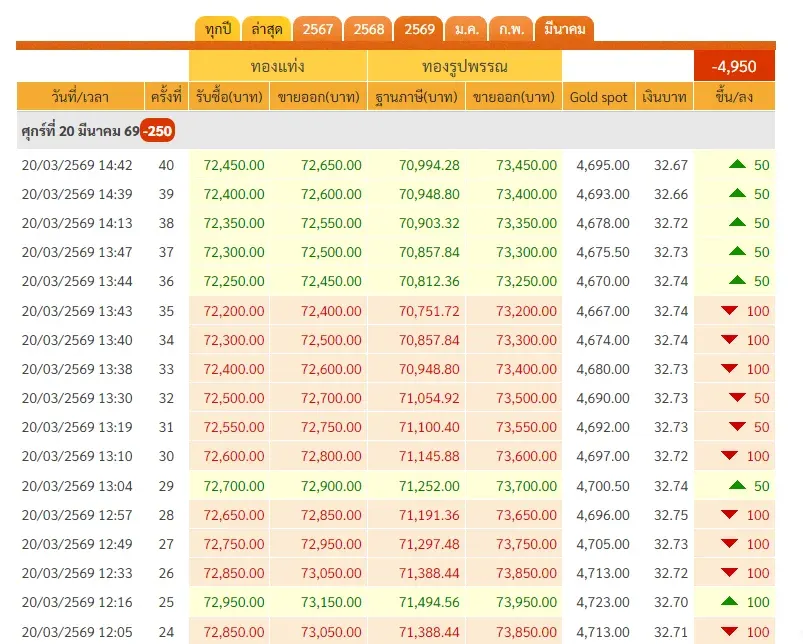Switch to the ก.พ. month tab
Image resolution: width=803 pixels, height=644 pixels.
(x=510, y=29)
